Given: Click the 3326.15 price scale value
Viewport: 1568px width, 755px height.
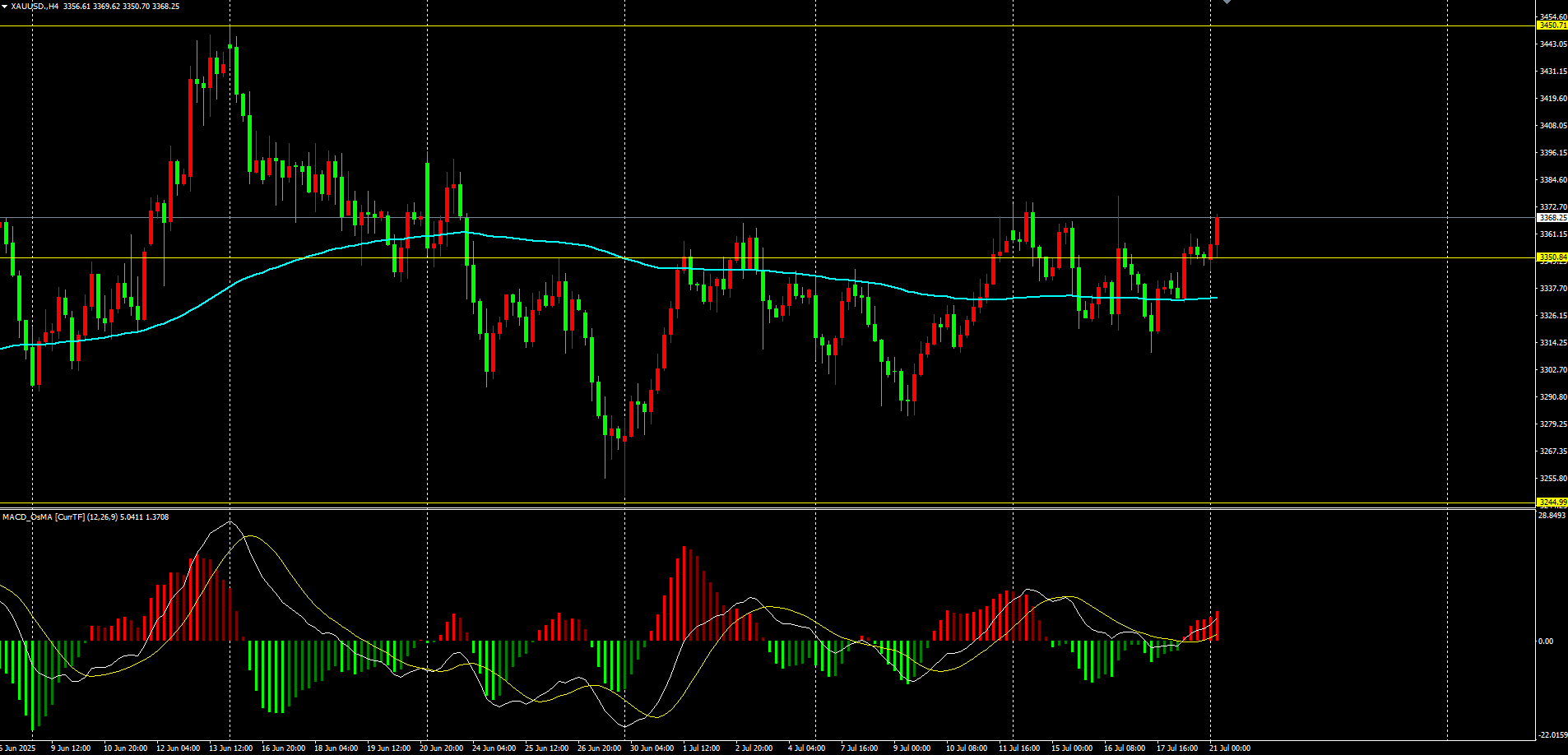Looking at the screenshot, I should 1553,316.
